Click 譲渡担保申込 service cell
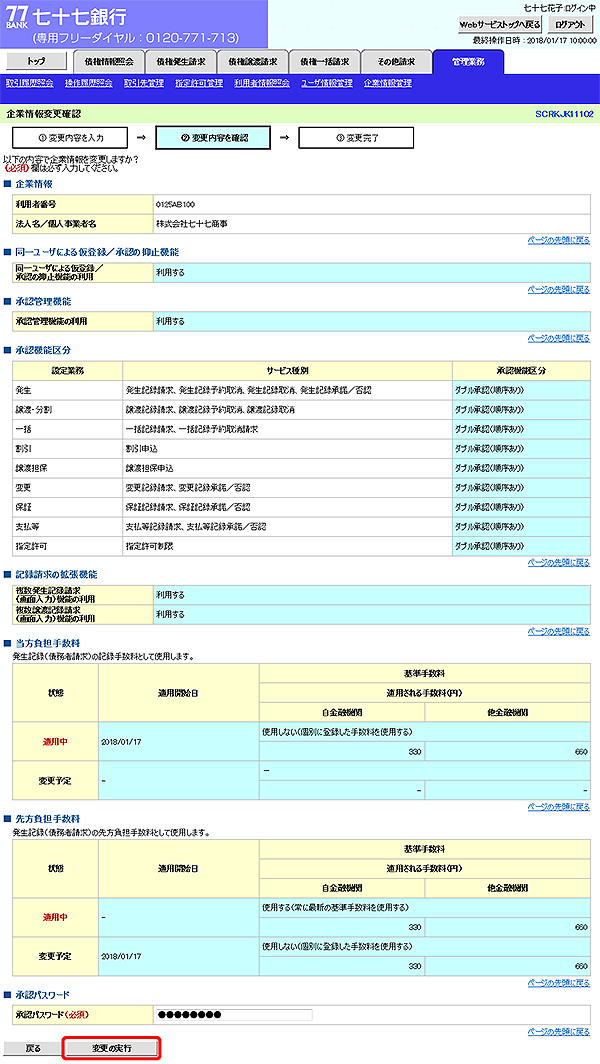Viewport: 600px width, 1064px height. coord(287,468)
